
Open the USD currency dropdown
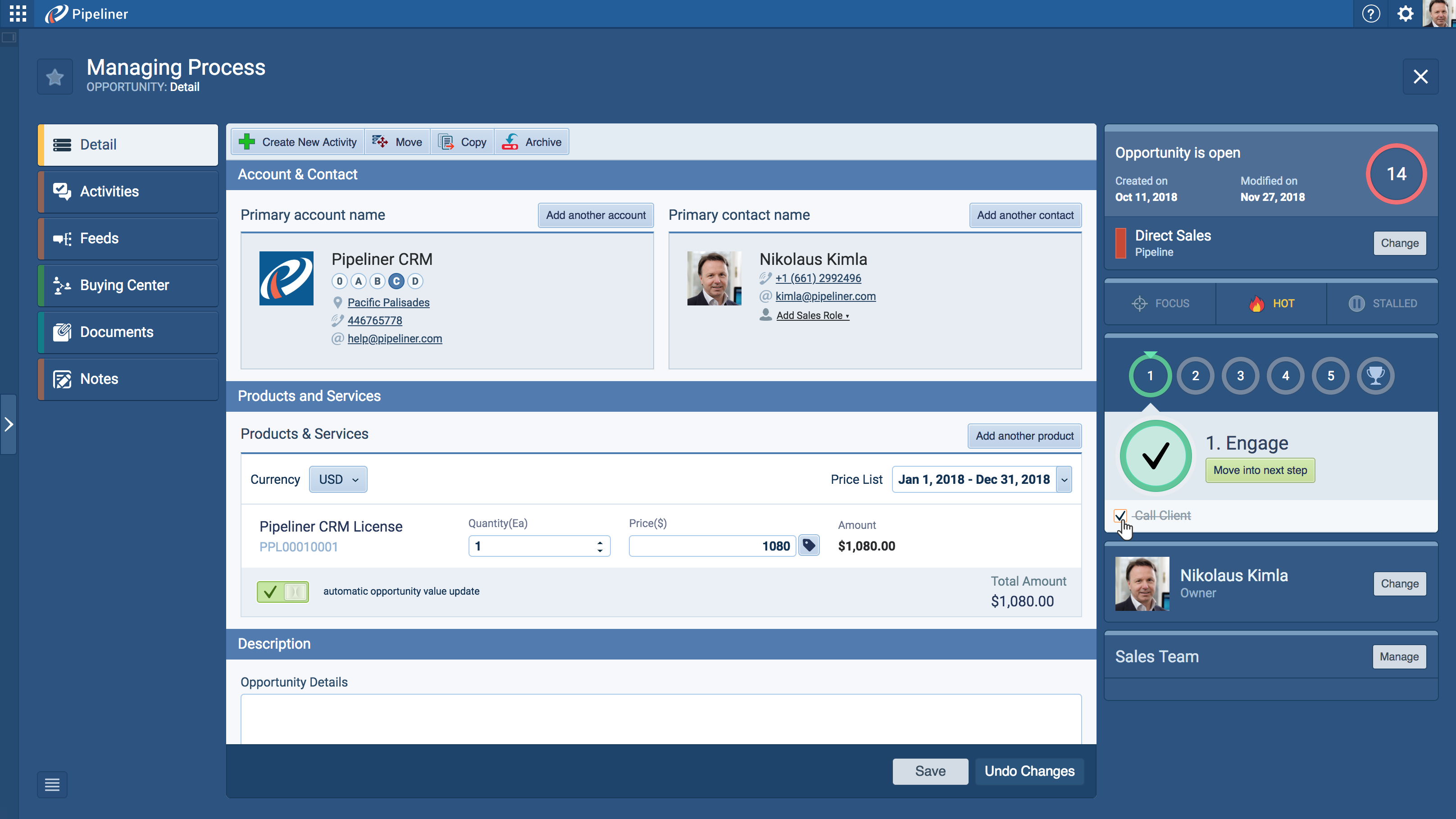[338, 479]
